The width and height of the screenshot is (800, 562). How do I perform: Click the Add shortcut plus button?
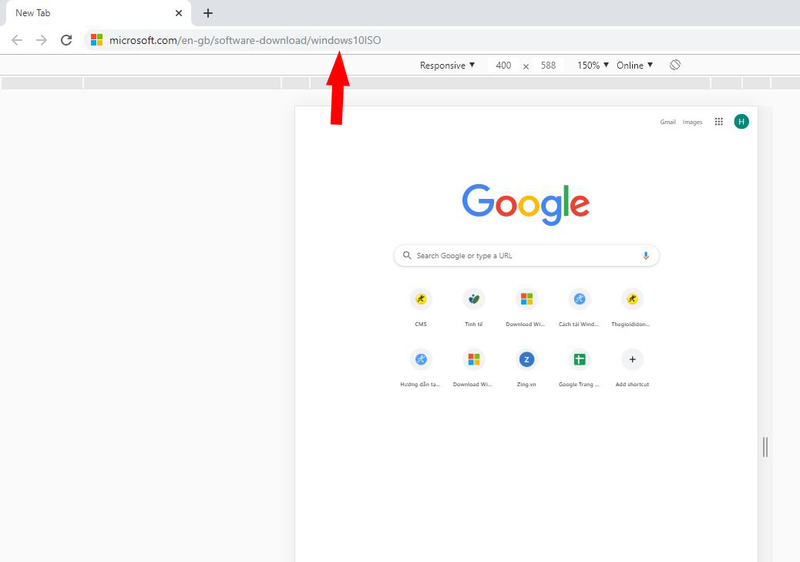[x=632, y=360]
